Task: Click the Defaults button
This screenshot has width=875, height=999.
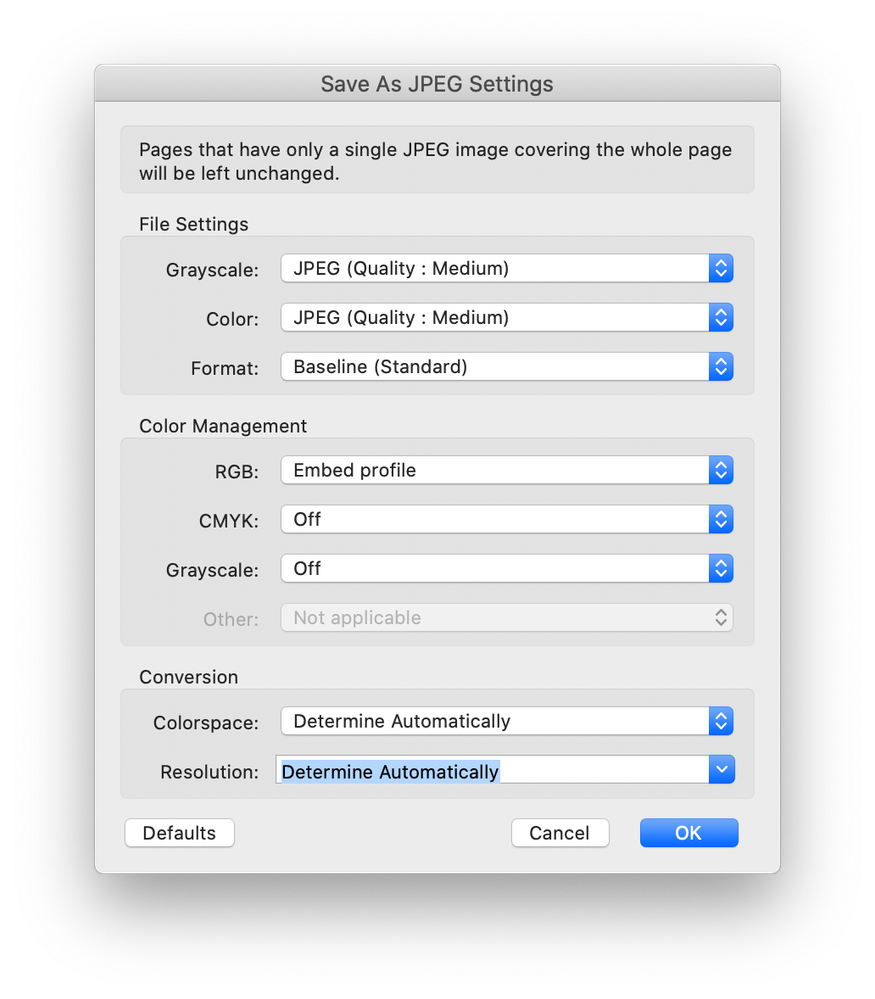Action: (x=179, y=832)
